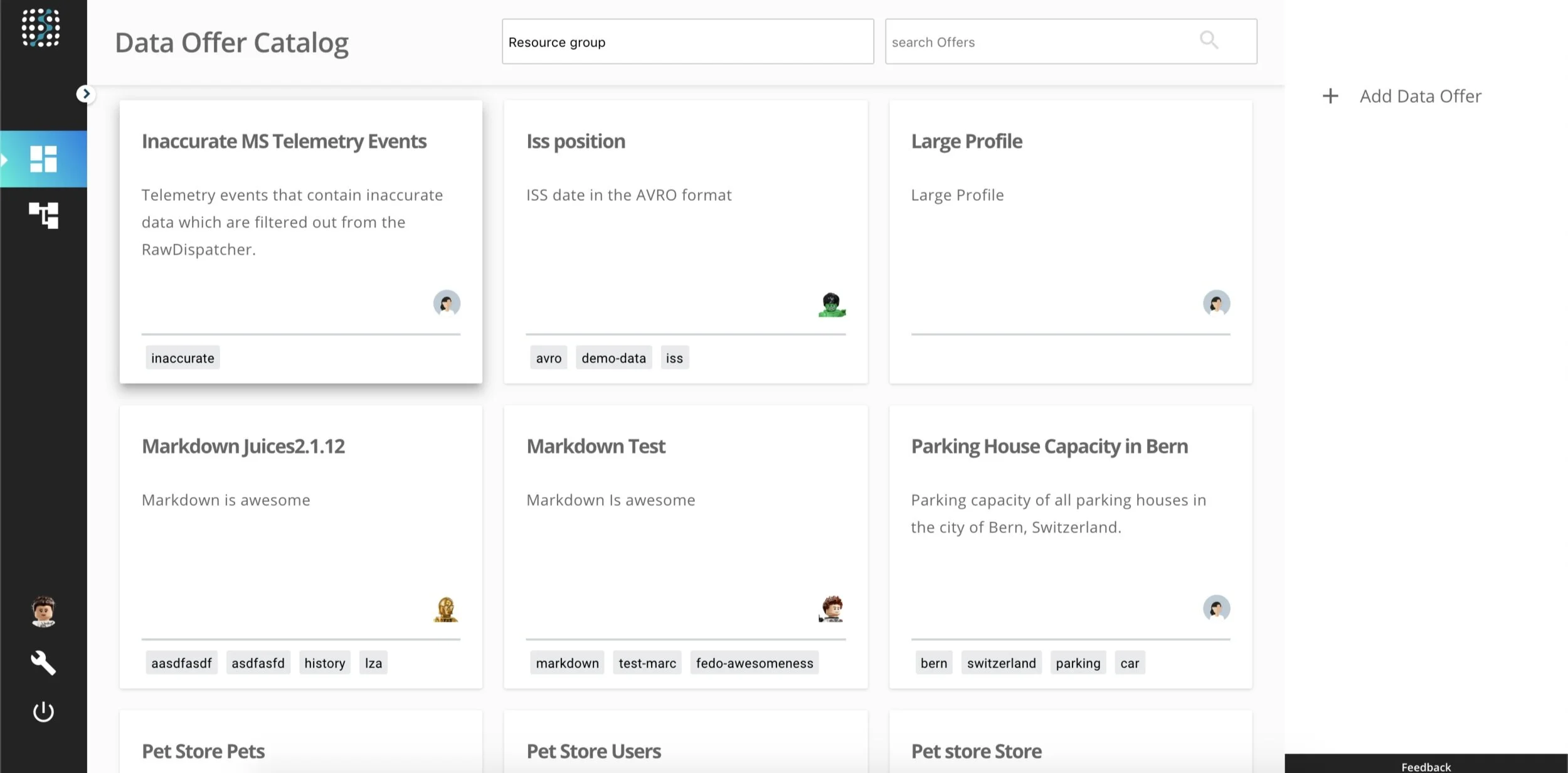Select the markdown tag
1568x773 pixels.
click(x=567, y=663)
